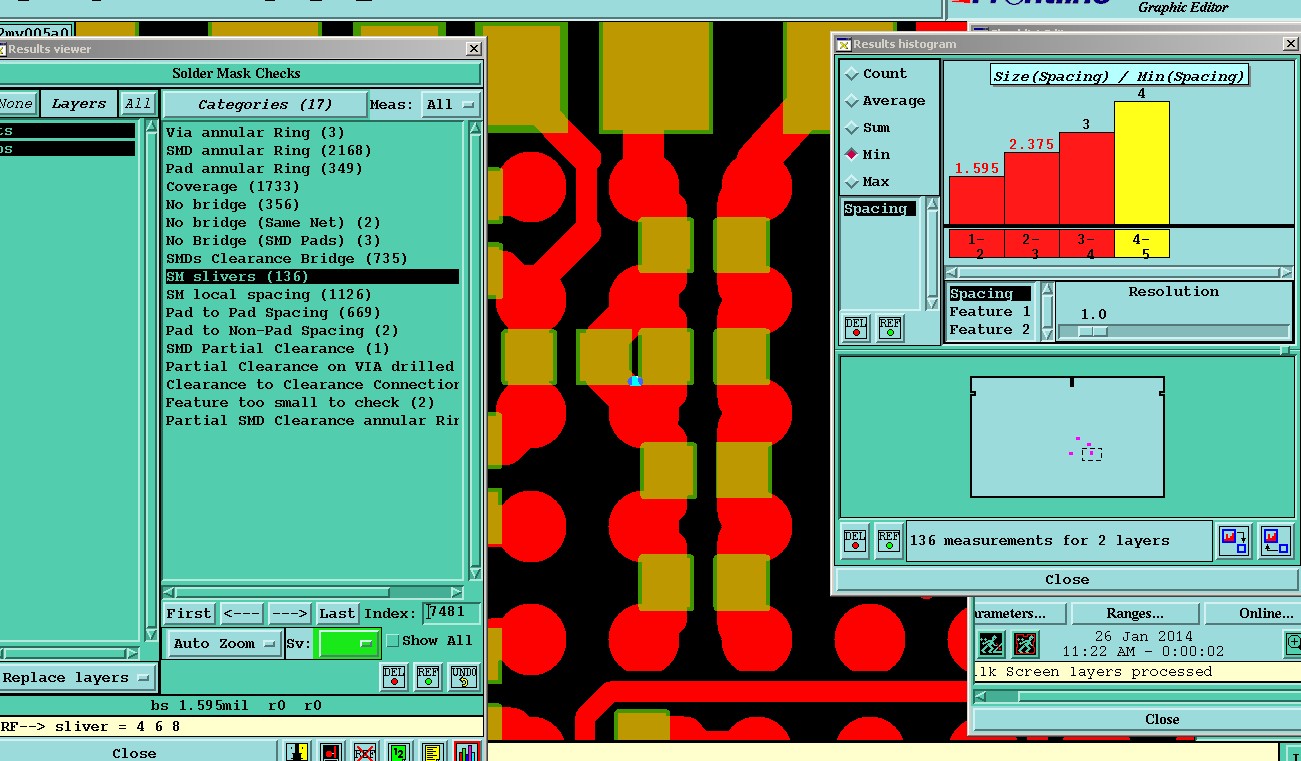
Task: Click the Categories (17) header button
Action: [x=265, y=104]
